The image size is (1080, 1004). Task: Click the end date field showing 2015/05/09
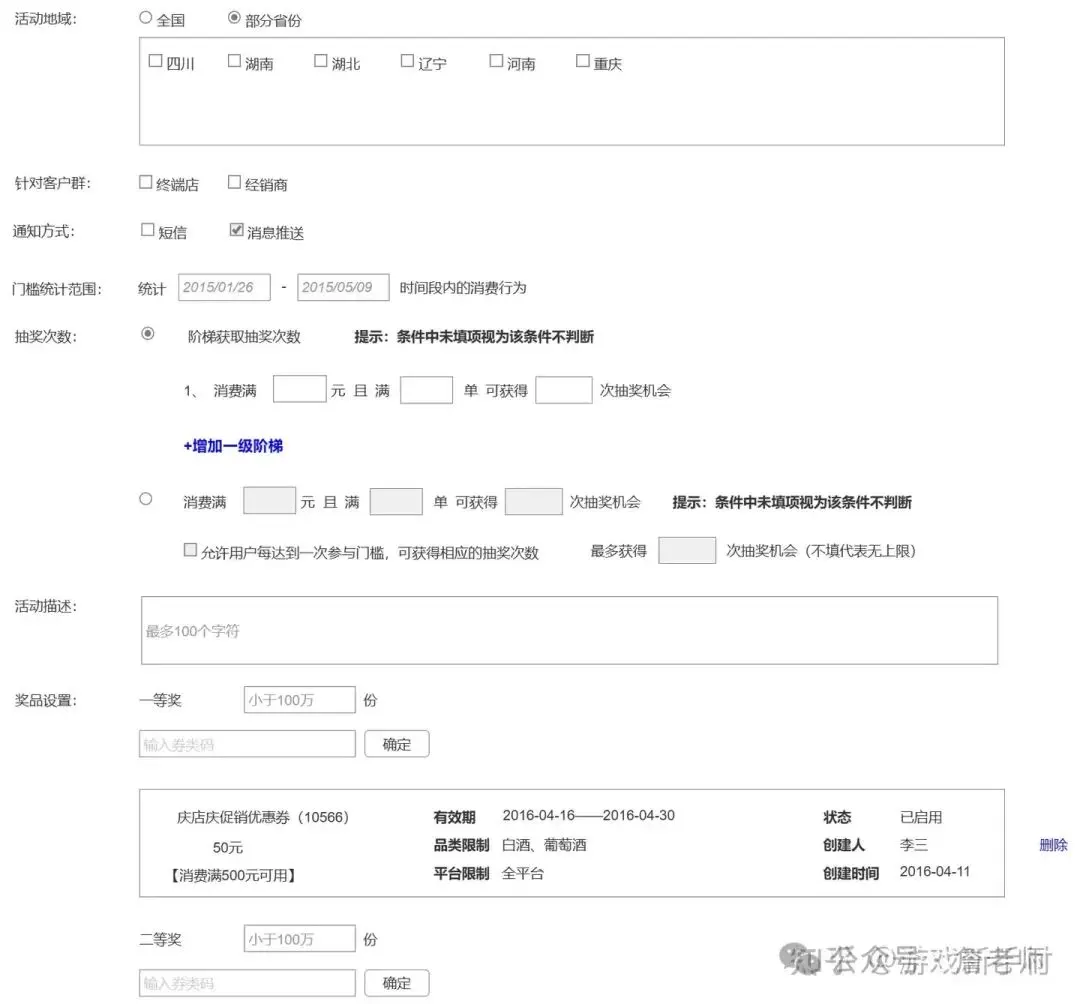tap(343, 287)
